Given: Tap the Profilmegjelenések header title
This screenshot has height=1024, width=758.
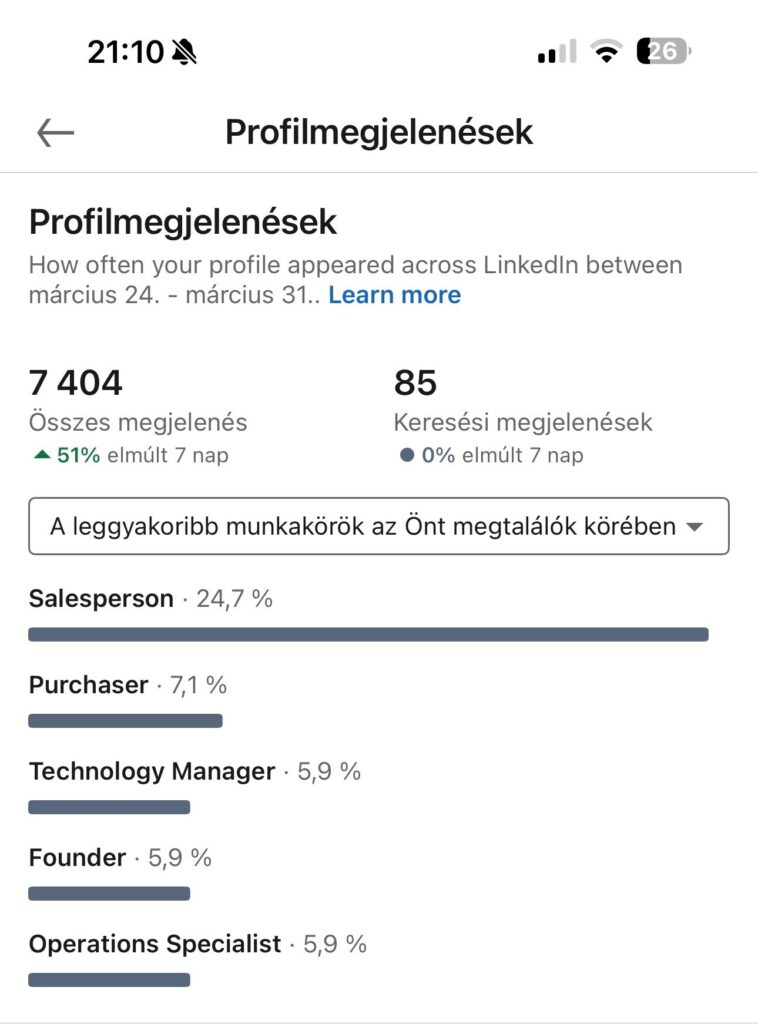Looking at the screenshot, I should (379, 132).
